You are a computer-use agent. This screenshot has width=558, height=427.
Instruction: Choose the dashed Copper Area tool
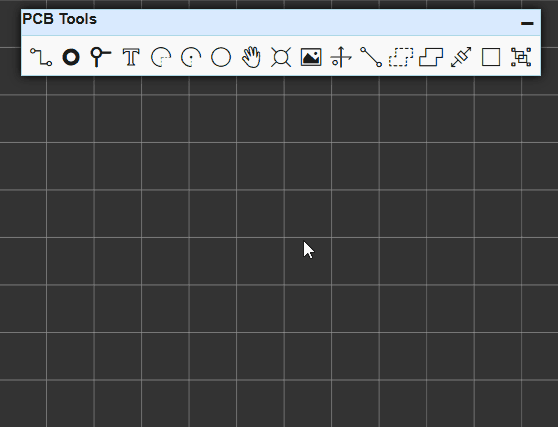pos(401,57)
